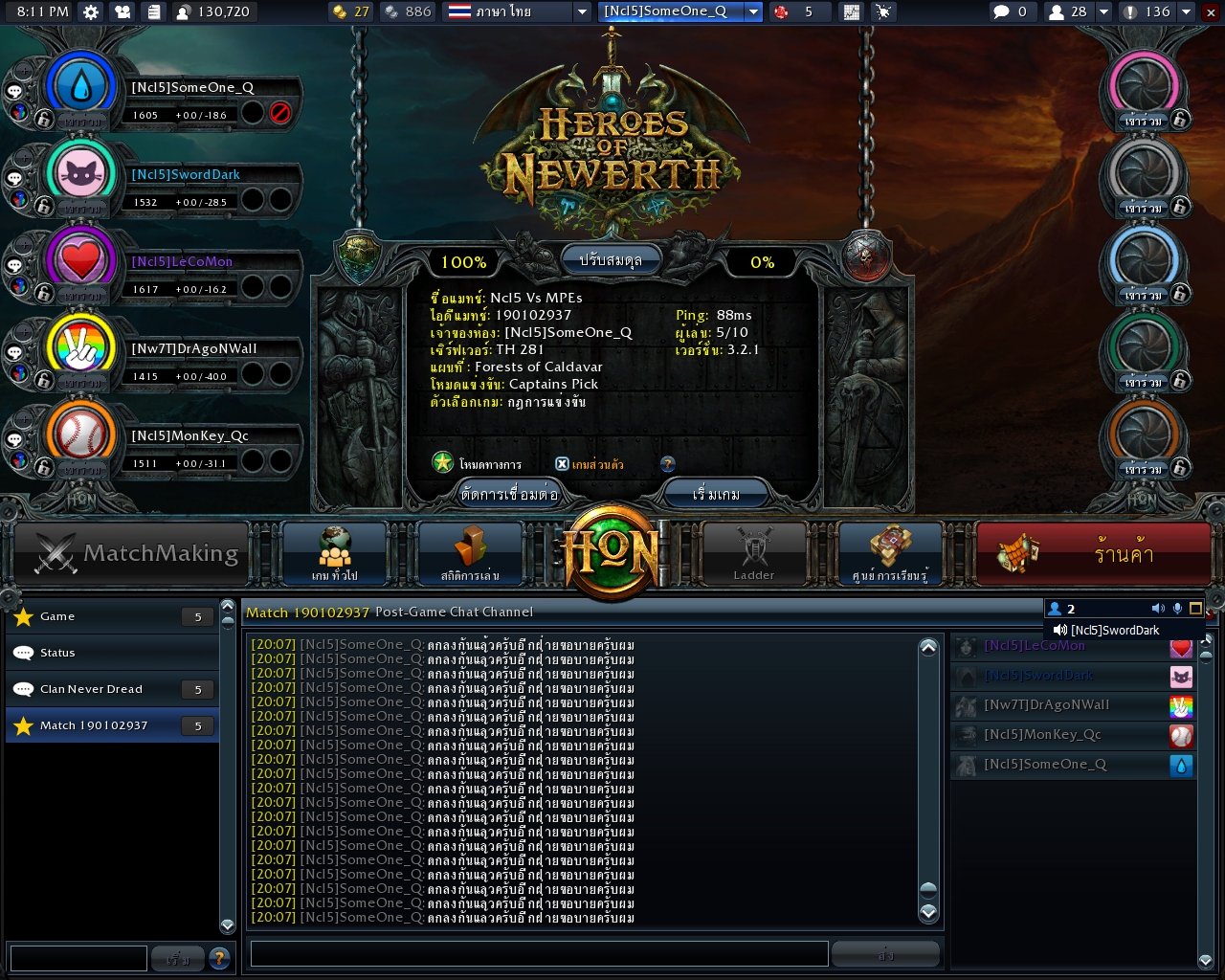The height and width of the screenshot is (980, 1225).
Task: Open the chat bubble messages counter
Action: 1001,12
